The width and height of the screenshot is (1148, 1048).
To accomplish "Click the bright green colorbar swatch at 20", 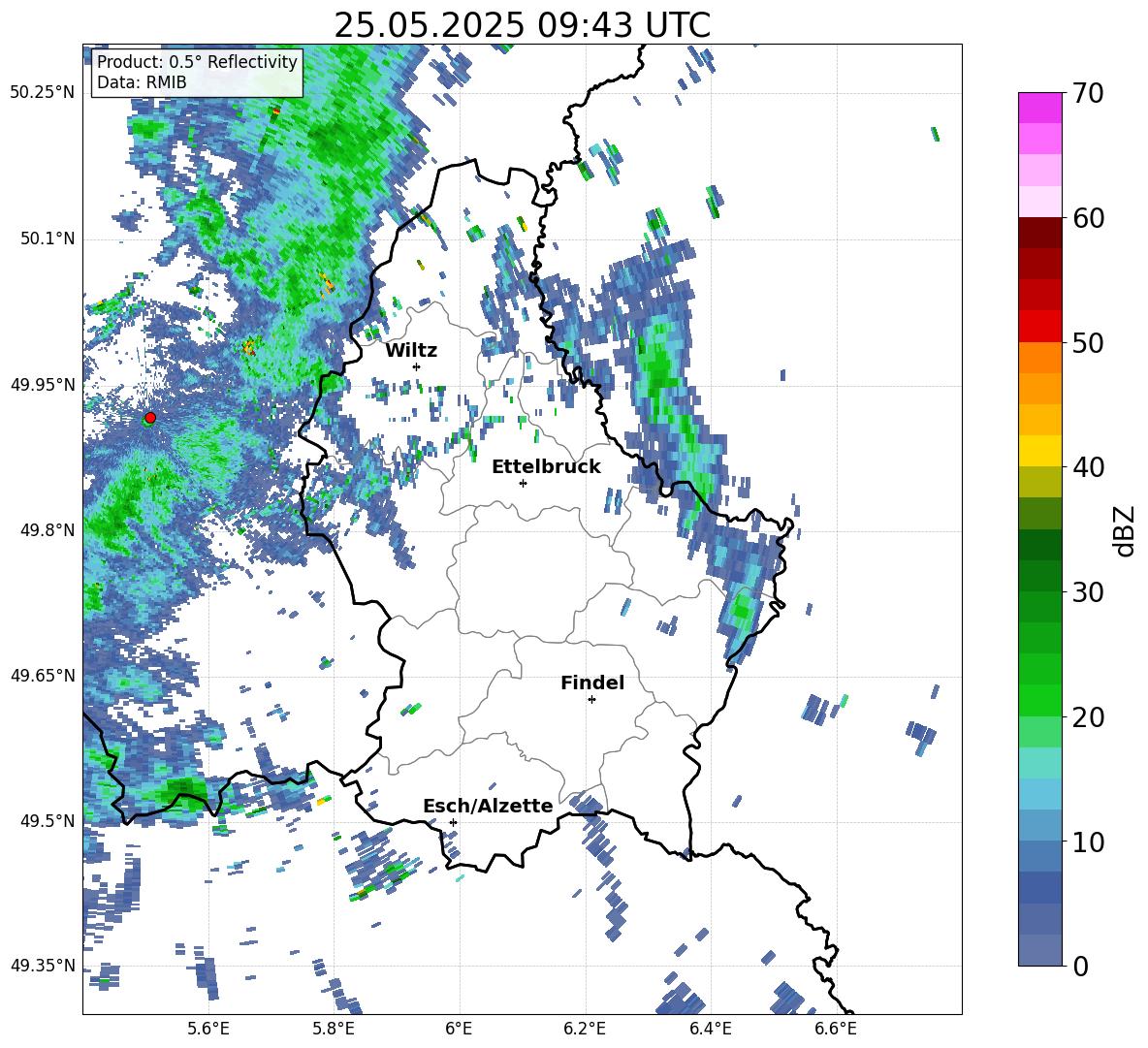I will [x=1040, y=701].
